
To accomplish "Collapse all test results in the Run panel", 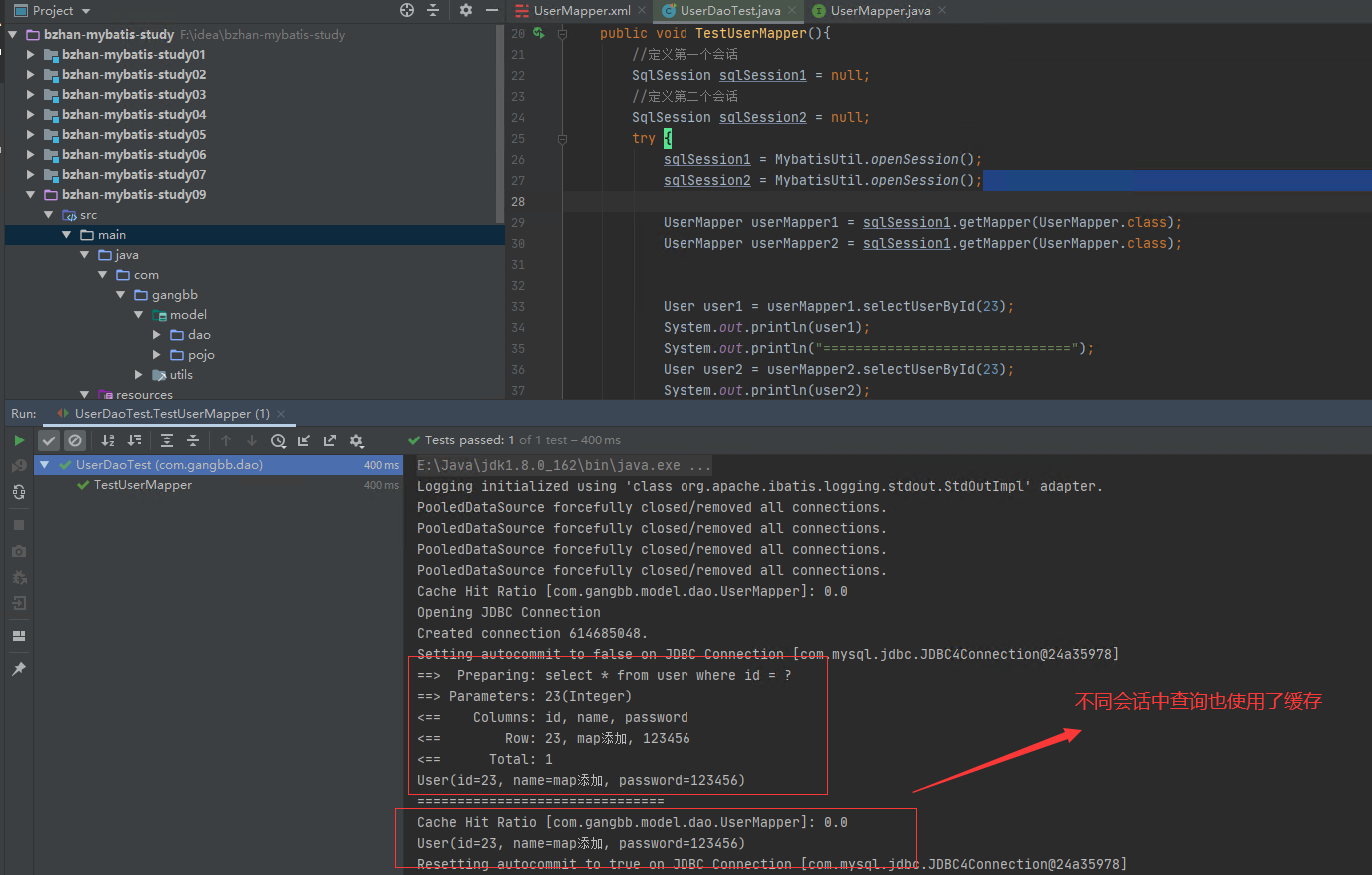I will pyautogui.click(x=193, y=440).
